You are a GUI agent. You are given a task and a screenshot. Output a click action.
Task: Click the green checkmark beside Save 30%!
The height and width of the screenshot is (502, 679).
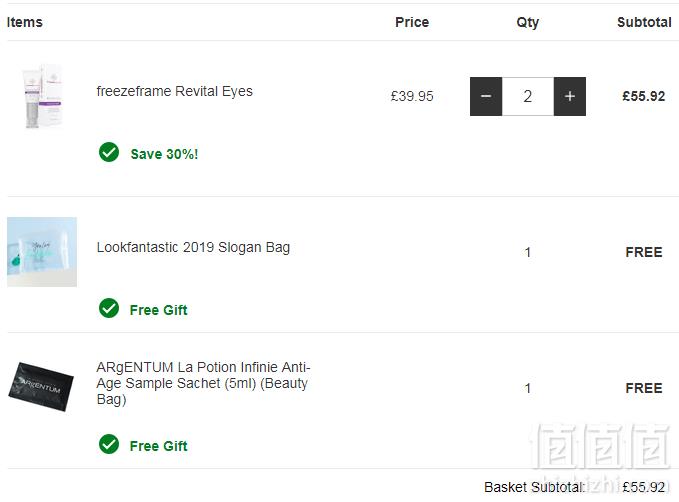pos(109,152)
